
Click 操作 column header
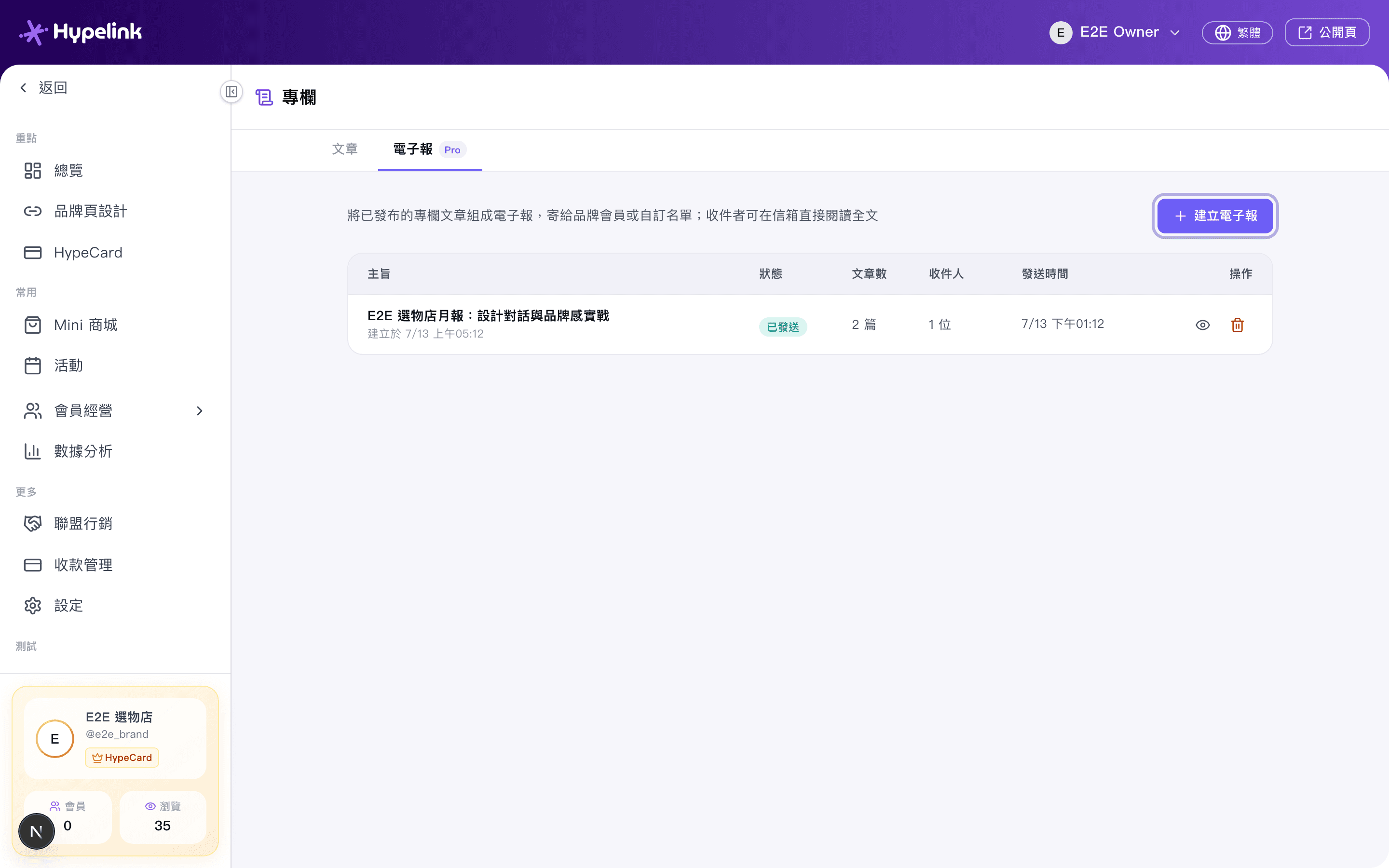tap(1240, 274)
